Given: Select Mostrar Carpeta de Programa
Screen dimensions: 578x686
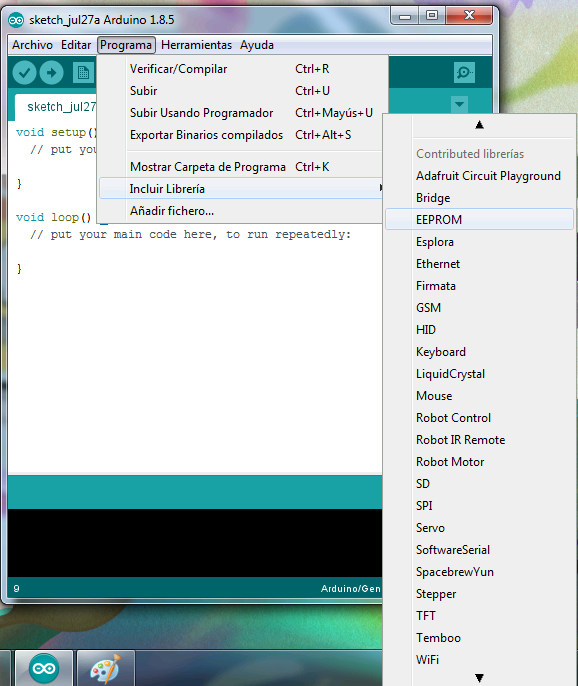Looking at the screenshot, I should [x=242, y=167].
